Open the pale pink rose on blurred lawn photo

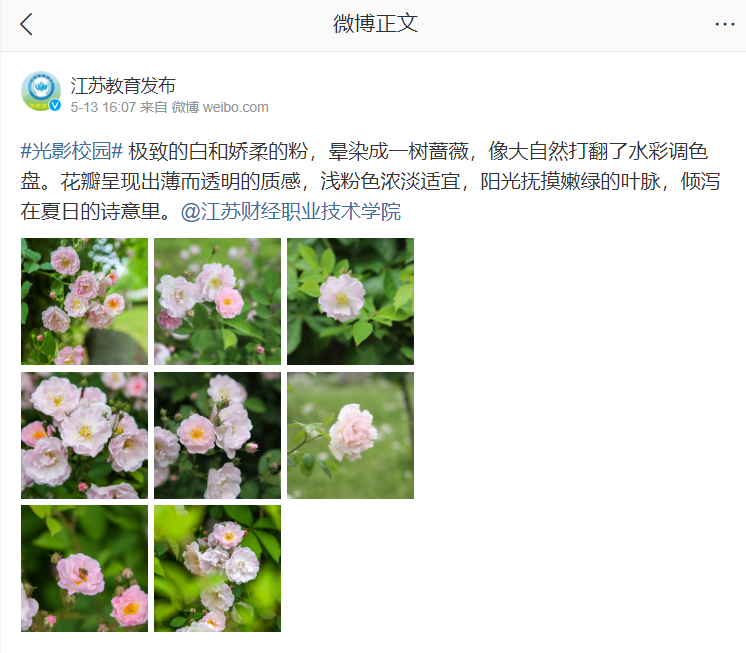pos(351,435)
